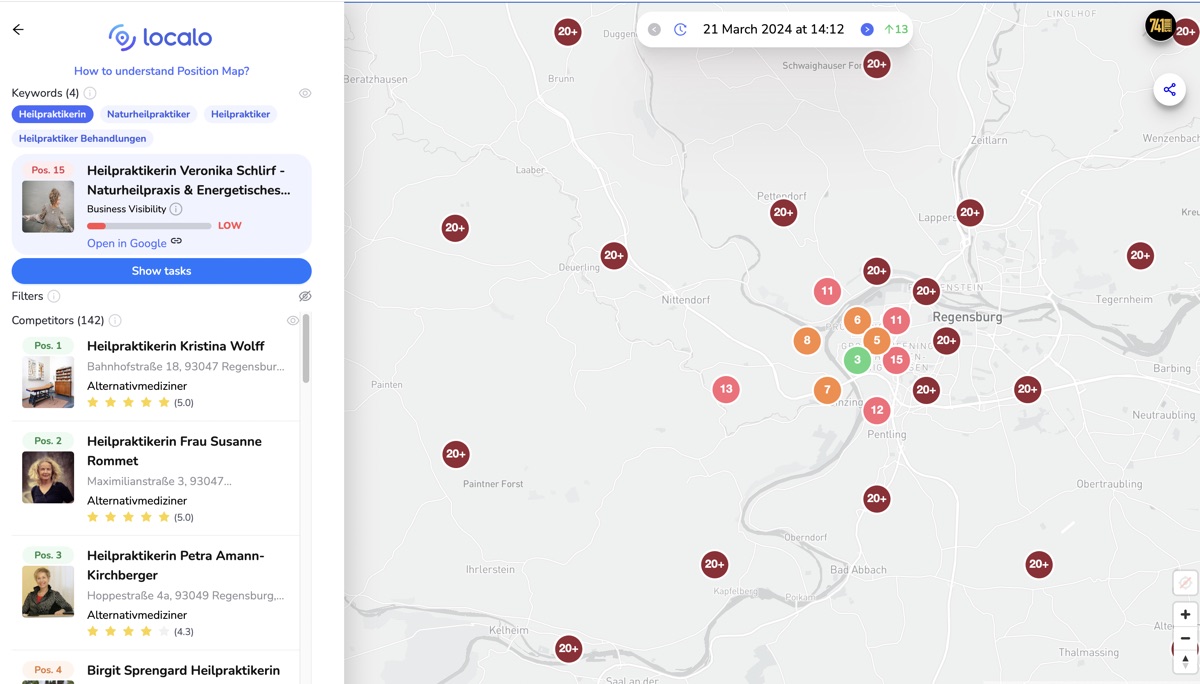The height and width of the screenshot is (684, 1200).
Task: Select the position 13 map marker
Action: tap(726, 389)
